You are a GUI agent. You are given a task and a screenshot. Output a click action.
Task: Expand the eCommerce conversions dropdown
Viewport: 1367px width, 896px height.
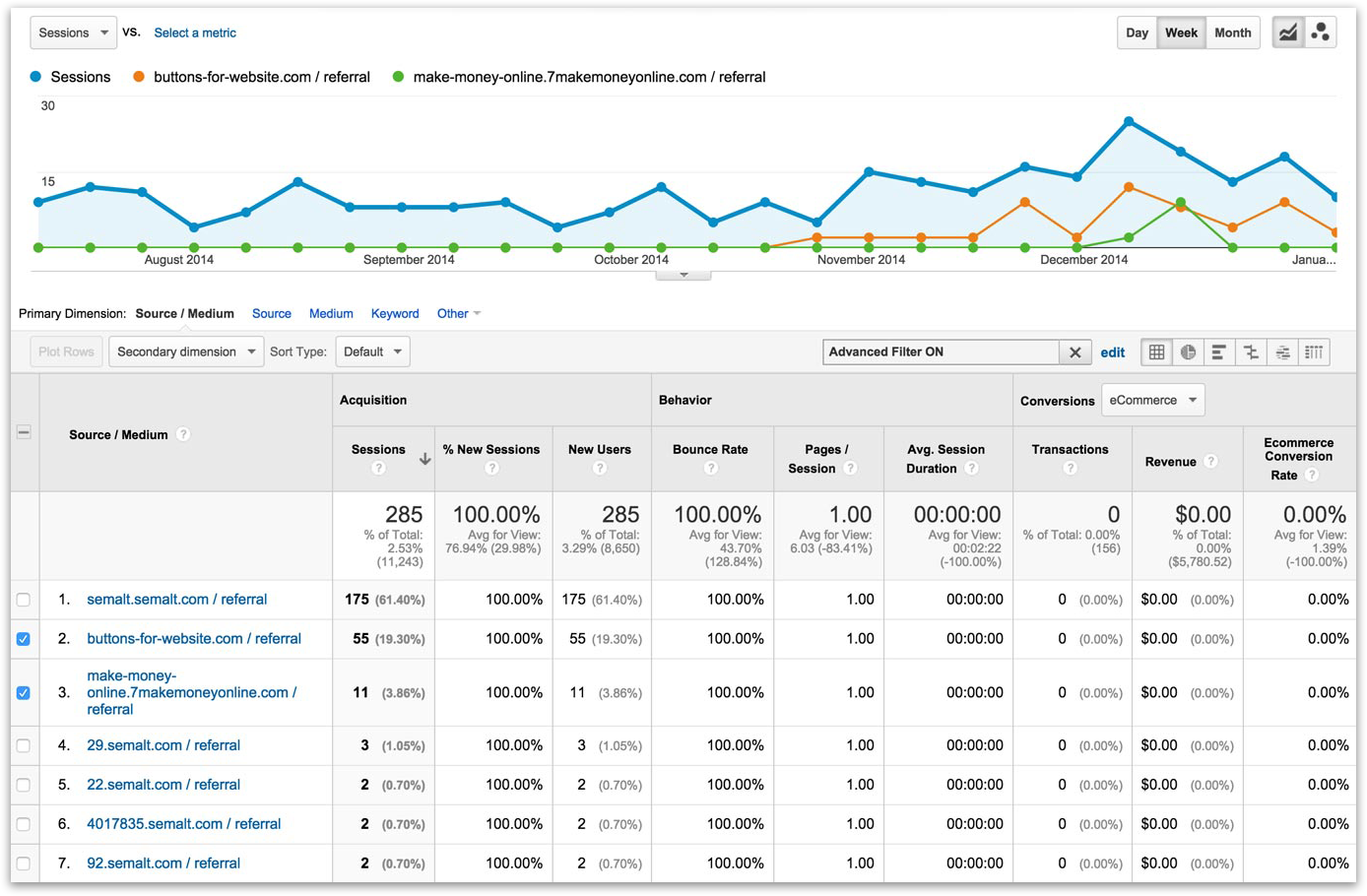tap(1152, 400)
